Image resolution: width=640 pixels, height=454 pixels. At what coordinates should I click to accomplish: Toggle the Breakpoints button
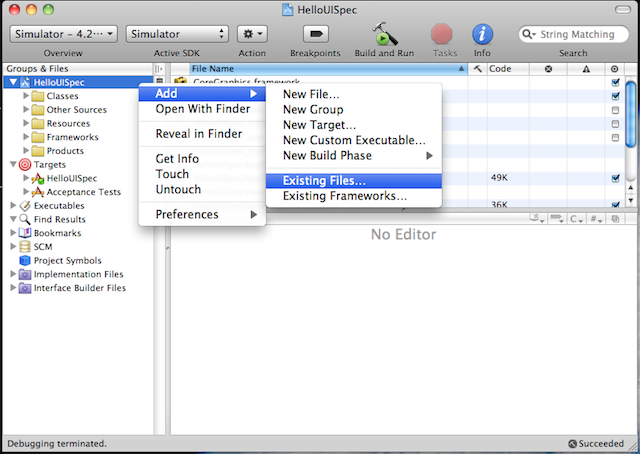316,34
